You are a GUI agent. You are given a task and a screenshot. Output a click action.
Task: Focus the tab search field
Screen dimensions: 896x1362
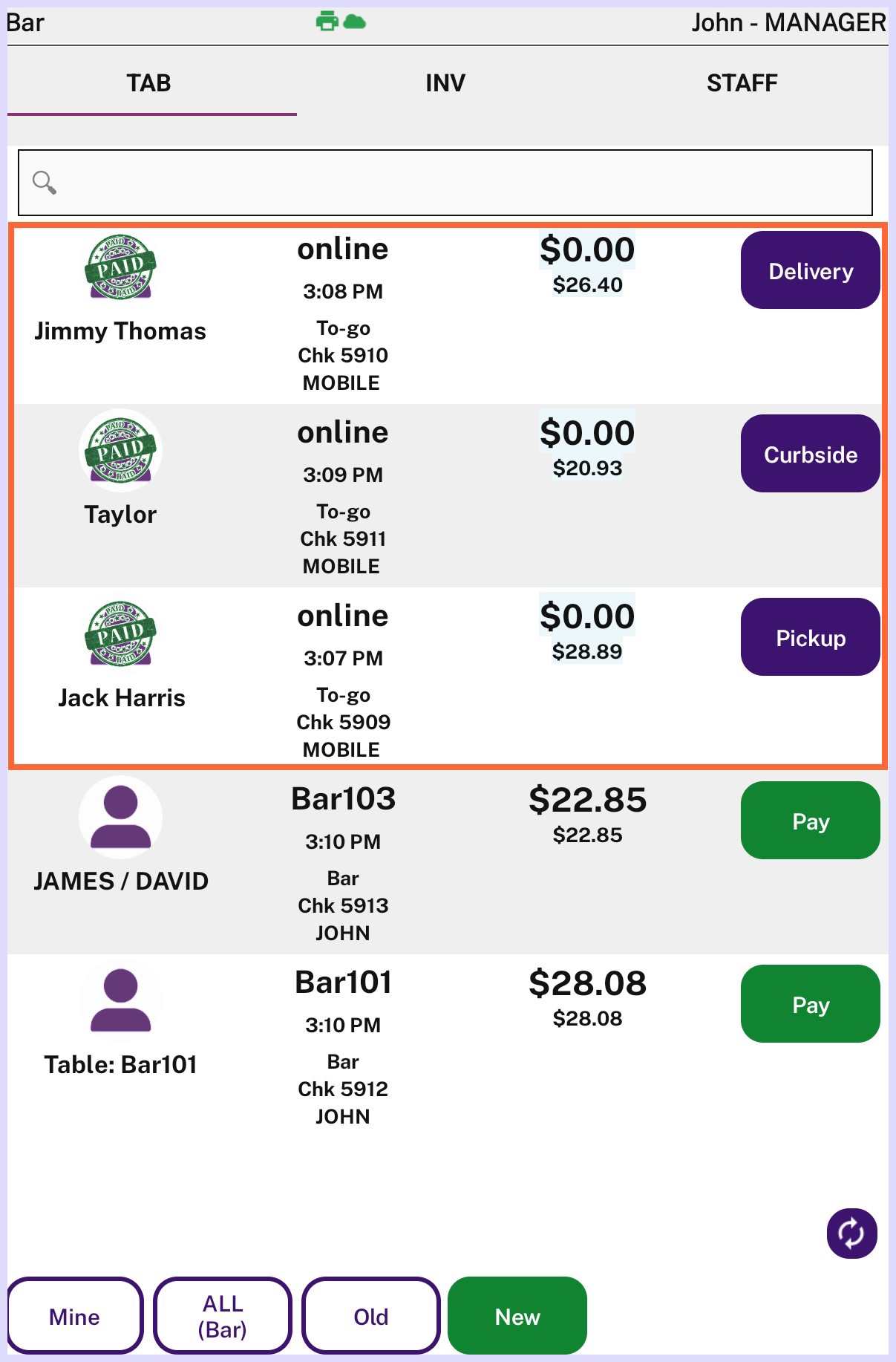[445, 183]
